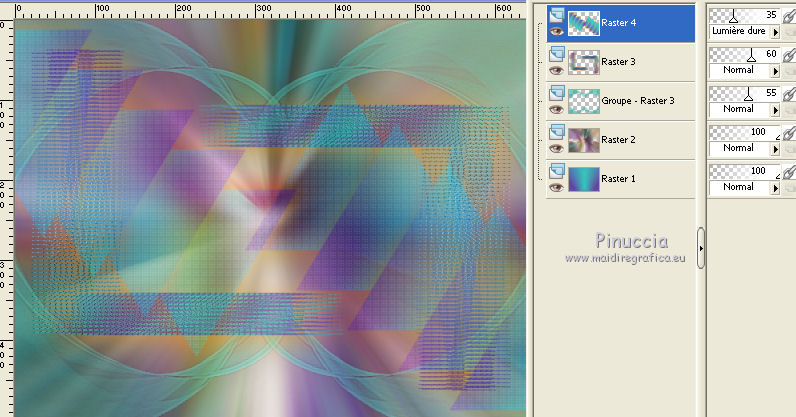Select the Raster 2 layer thumbnail
This screenshot has height=417, width=796.
(583, 141)
